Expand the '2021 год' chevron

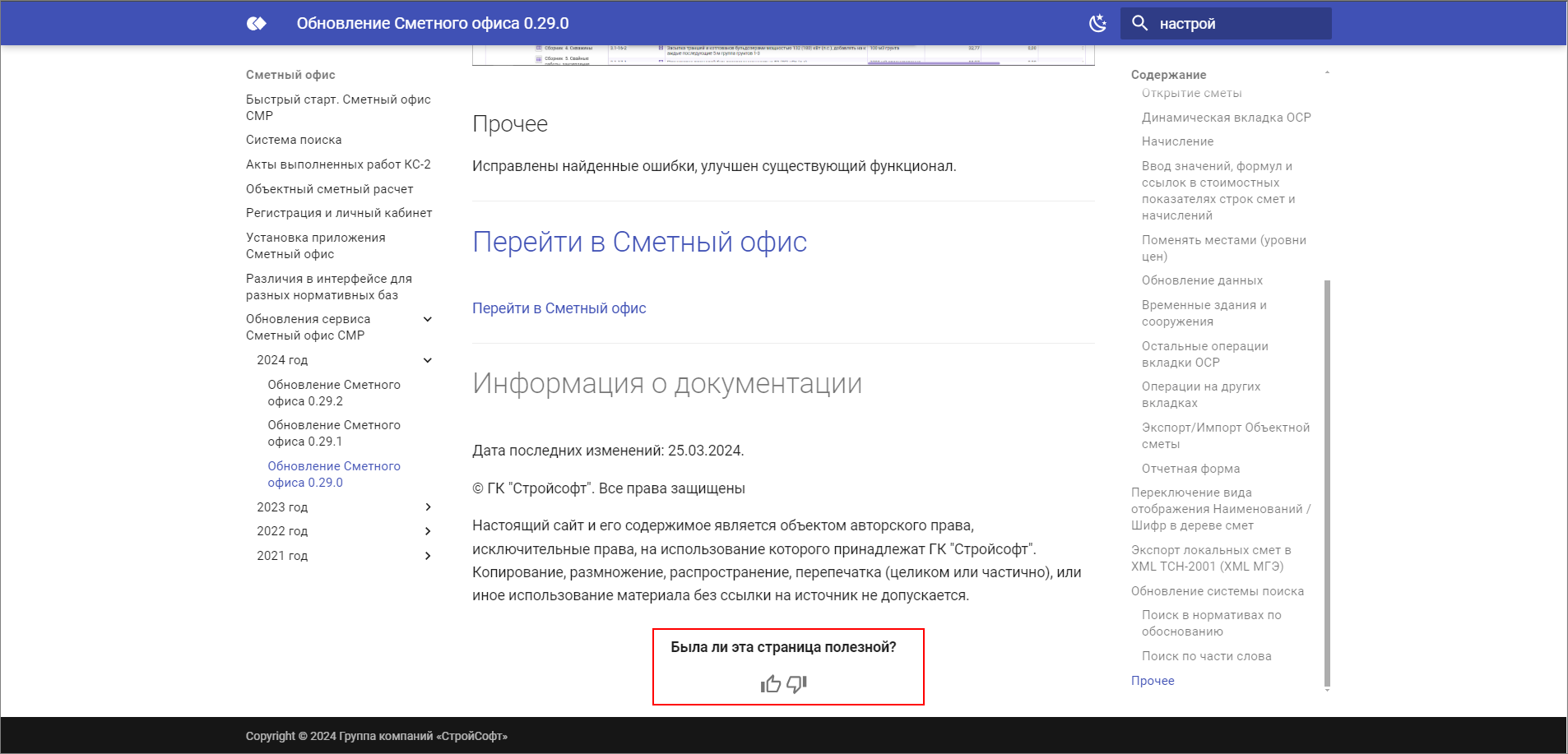pos(428,556)
